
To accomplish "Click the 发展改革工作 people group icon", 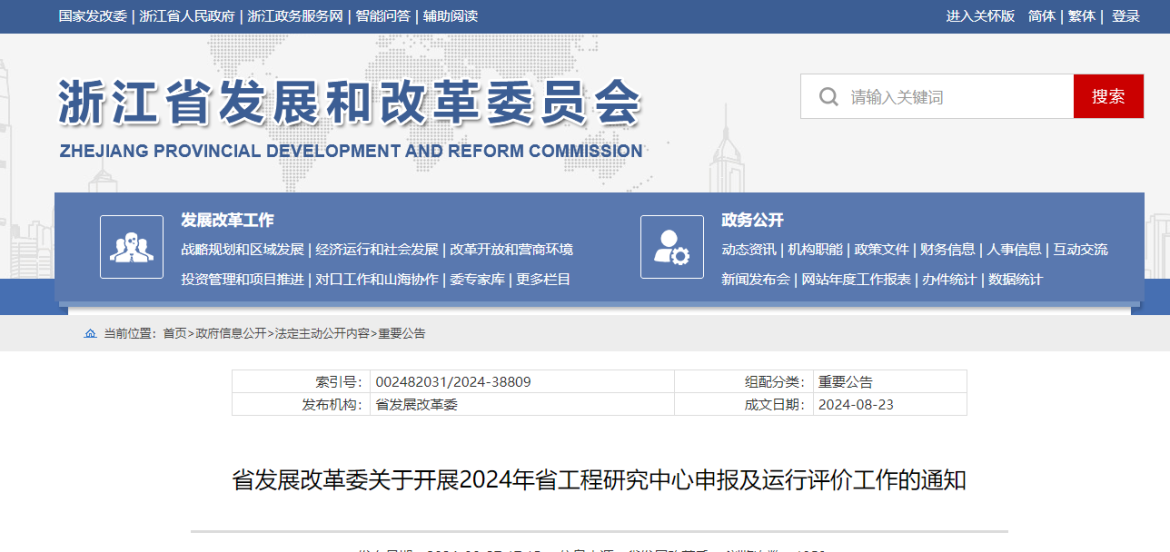I will pos(131,247).
